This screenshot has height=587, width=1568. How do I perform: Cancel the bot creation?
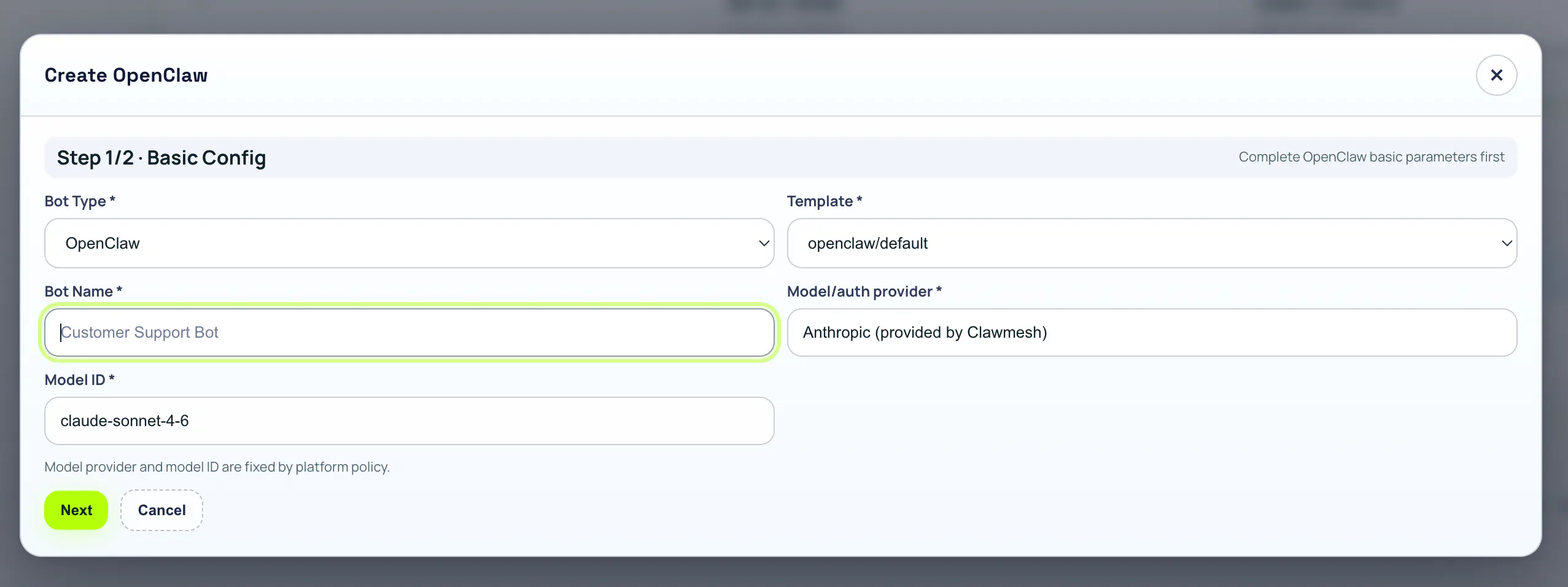pyautogui.click(x=161, y=510)
